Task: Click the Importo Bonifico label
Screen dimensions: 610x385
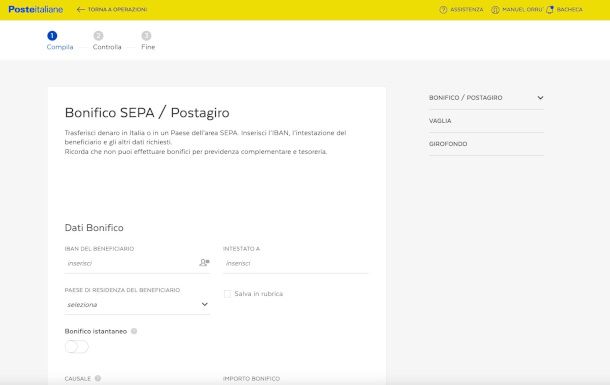Action: point(251,378)
